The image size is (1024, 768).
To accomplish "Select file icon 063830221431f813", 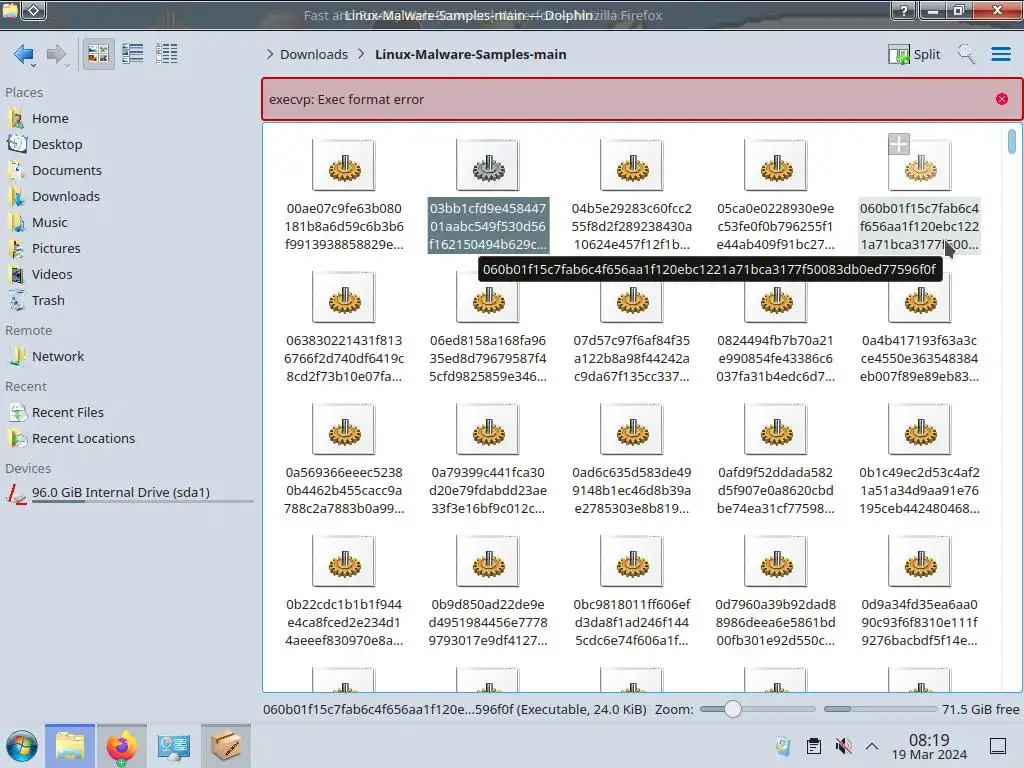I will tap(344, 298).
